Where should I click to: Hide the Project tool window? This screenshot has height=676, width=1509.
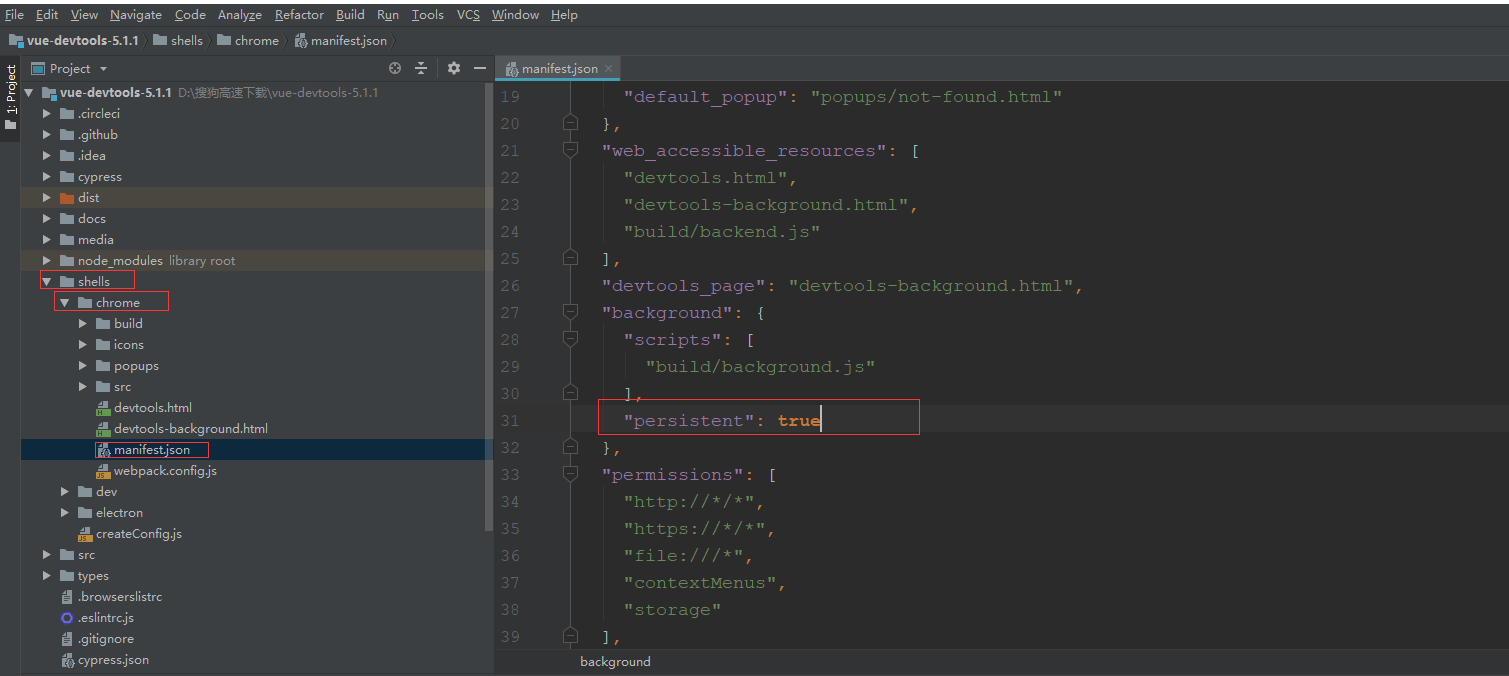(480, 68)
